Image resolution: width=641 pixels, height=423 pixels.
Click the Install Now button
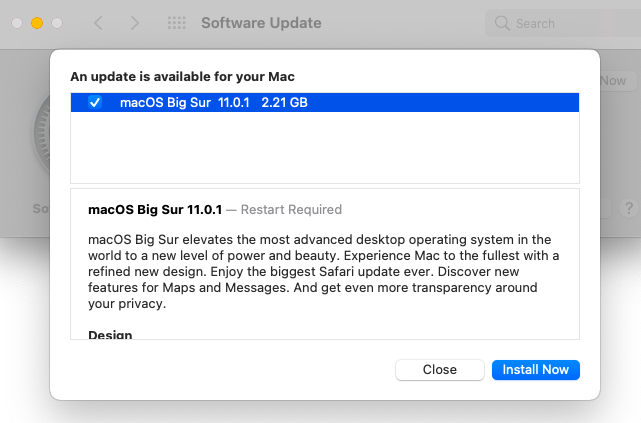click(x=536, y=369)
